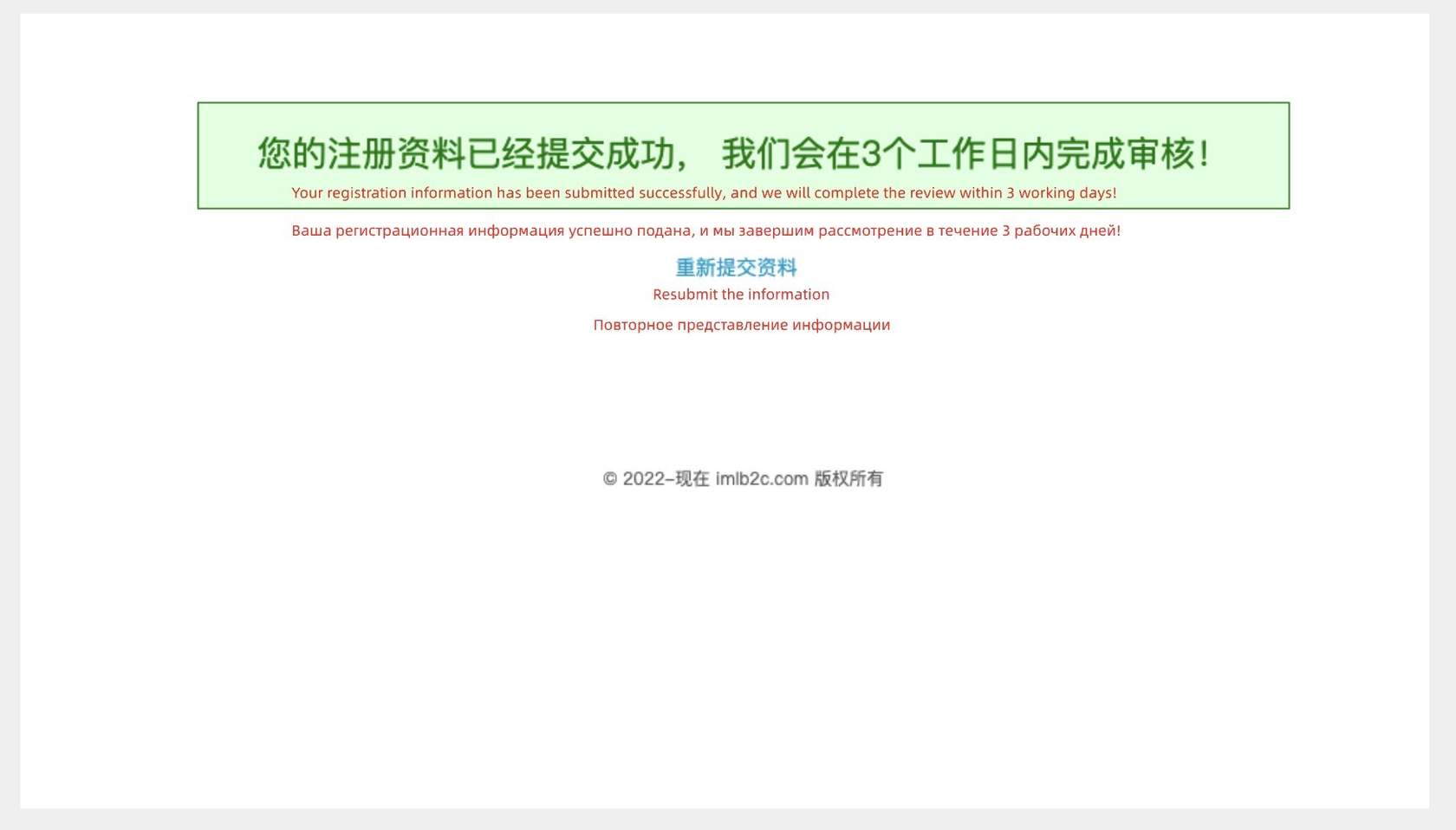The height and width of the screenshot is (830, 1456).
Task: Click the English review confirmation sentence
Action: [x=705, y=192]
